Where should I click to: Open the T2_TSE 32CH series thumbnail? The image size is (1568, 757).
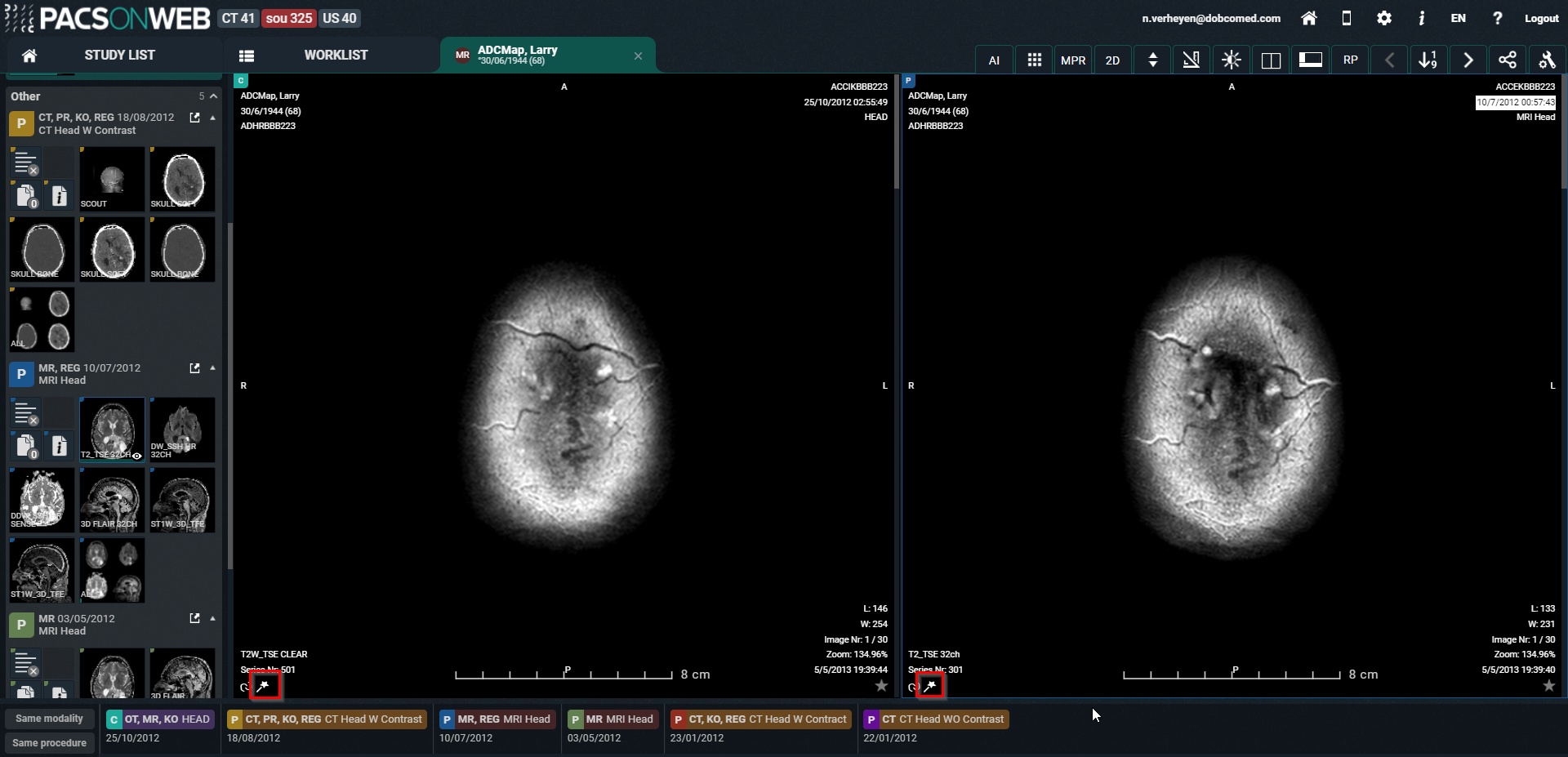[x=112, y=430]
